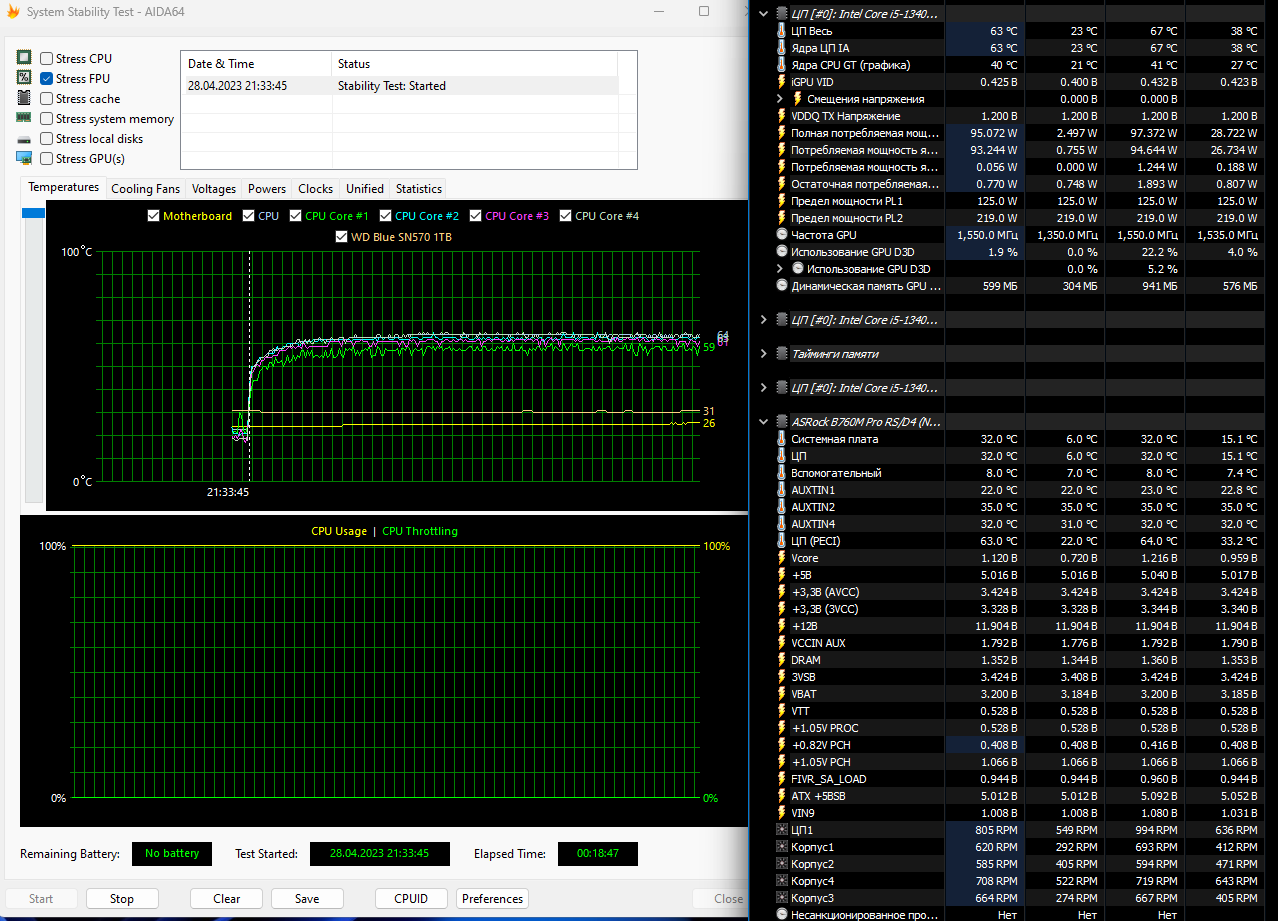
Task: Collapse the ASRock B760M Pro RS/D4 section
Action: click(765, 422)
